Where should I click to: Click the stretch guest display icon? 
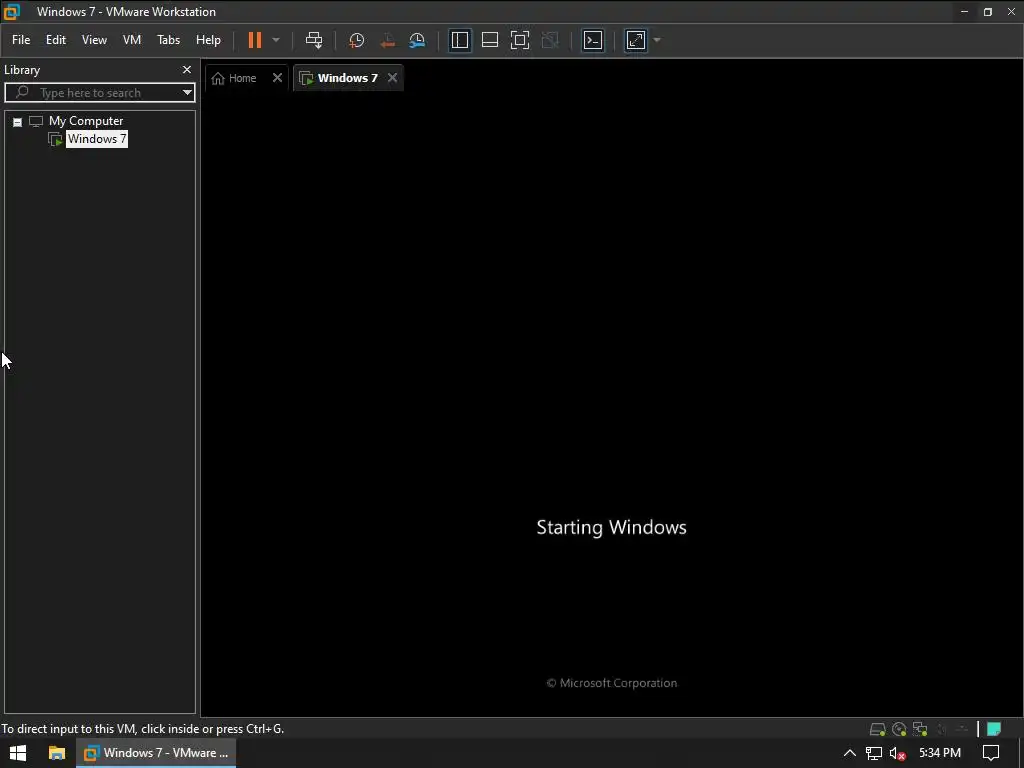[636, 40]
